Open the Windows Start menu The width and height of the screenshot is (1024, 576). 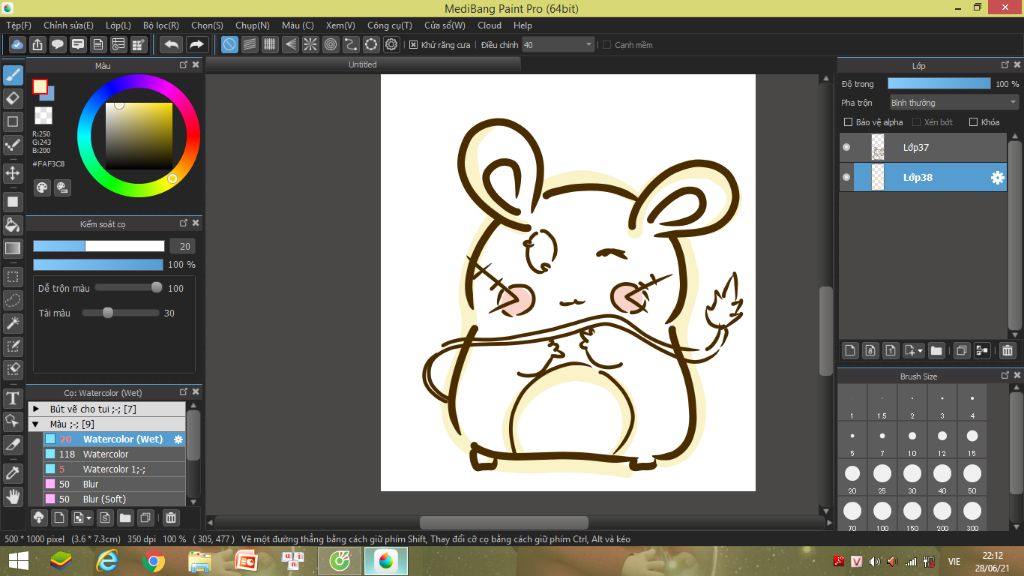[18, 561]
